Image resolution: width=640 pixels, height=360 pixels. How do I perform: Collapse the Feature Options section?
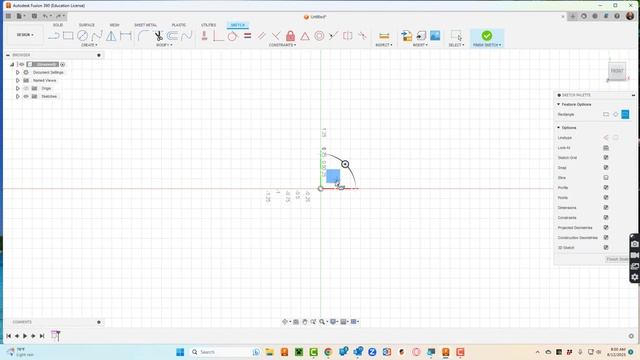coord(558,104)
